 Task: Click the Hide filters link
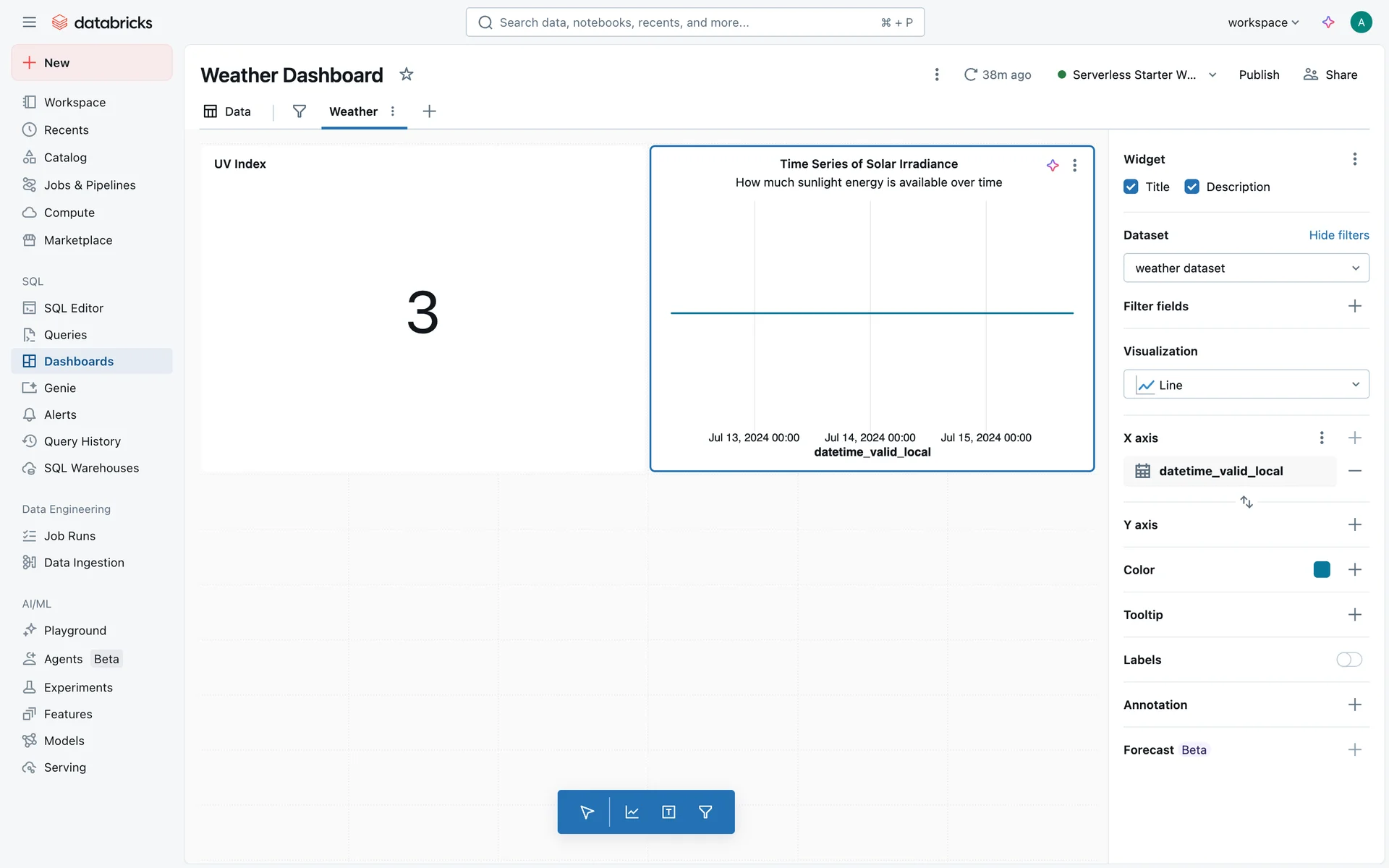[1338, 235]
